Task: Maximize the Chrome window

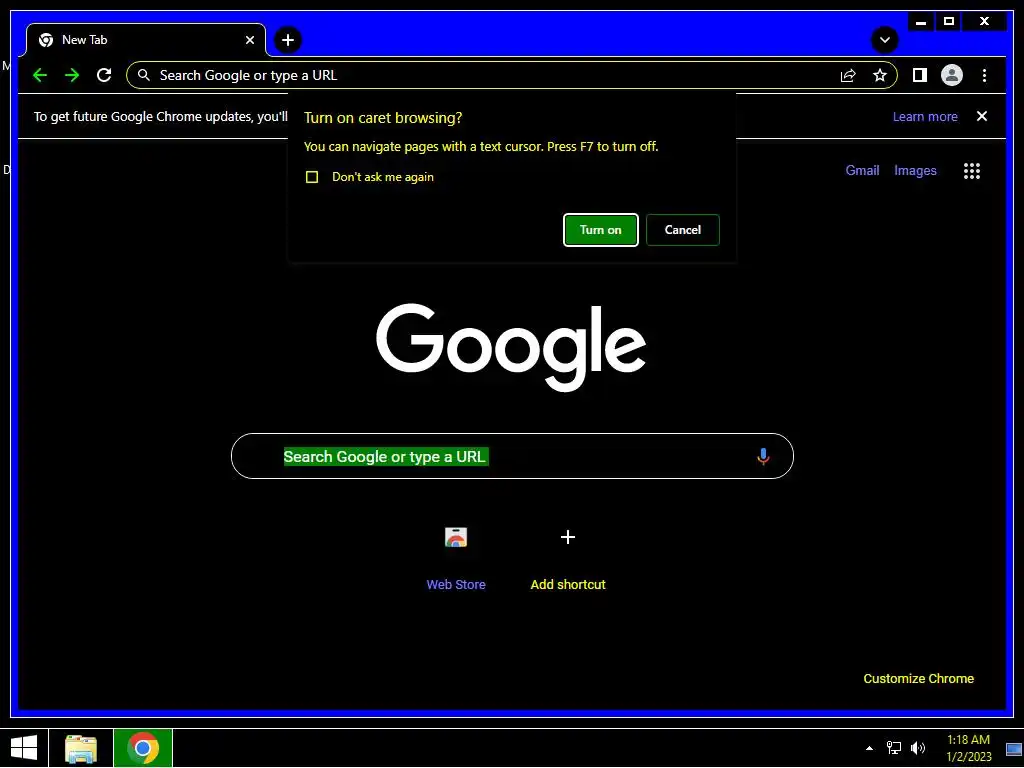Action: (949, 22)
